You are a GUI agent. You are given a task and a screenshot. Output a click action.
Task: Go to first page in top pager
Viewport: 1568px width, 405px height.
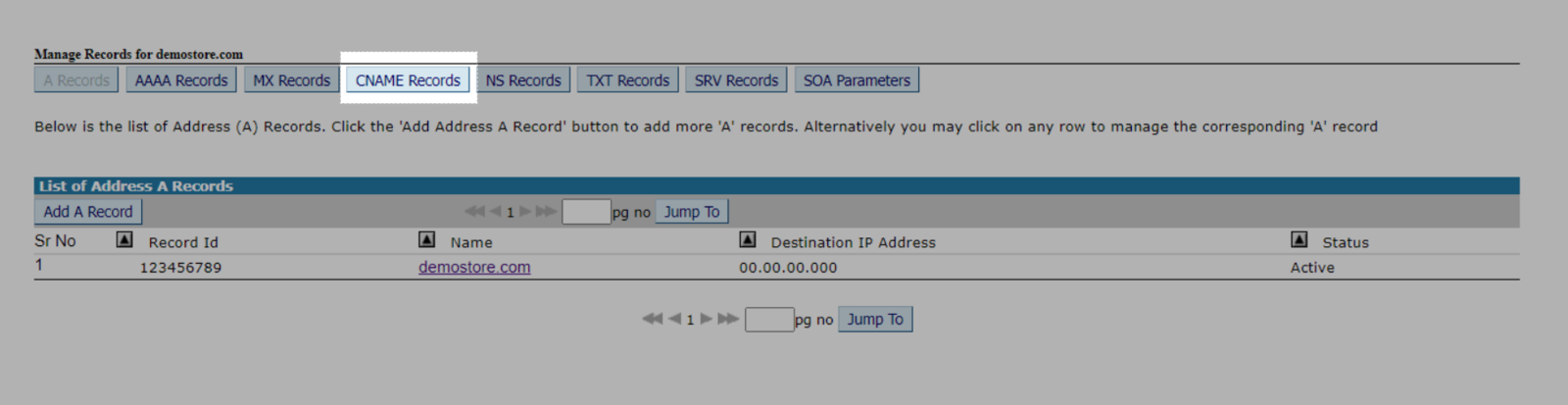point(474,211)
